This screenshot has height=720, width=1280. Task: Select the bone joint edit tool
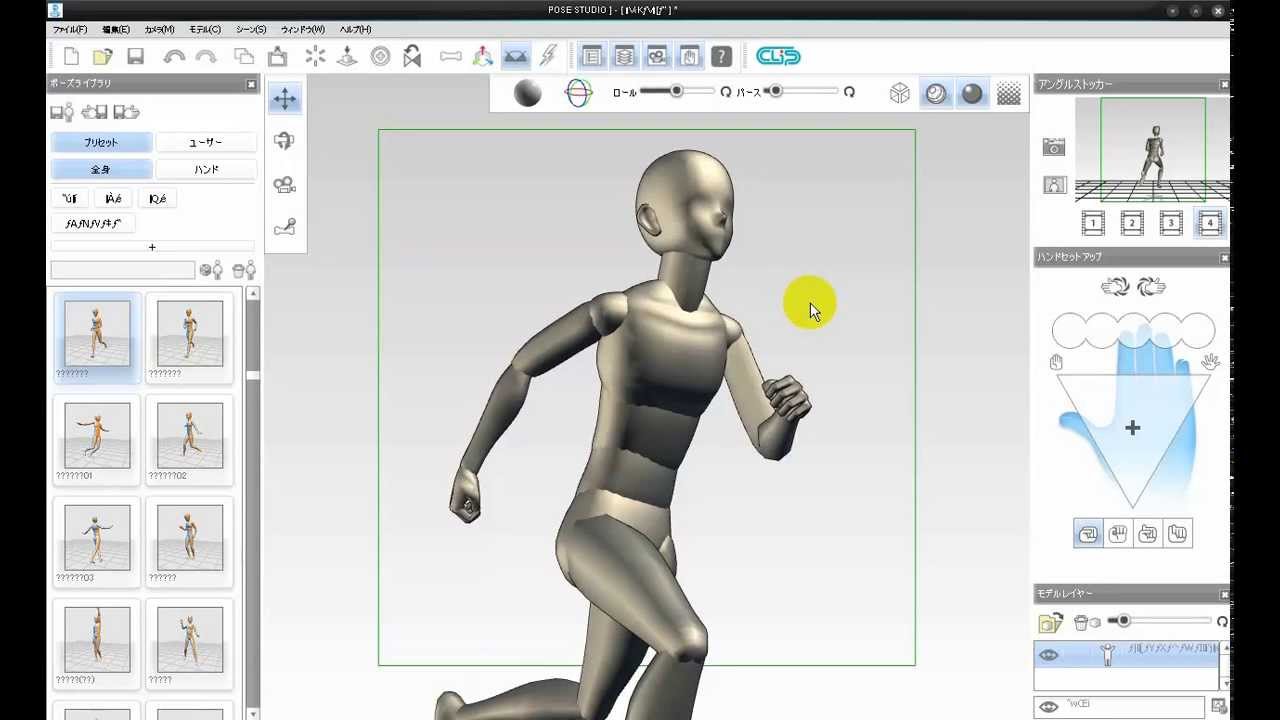pyautogui.click(x=285, y=227)
